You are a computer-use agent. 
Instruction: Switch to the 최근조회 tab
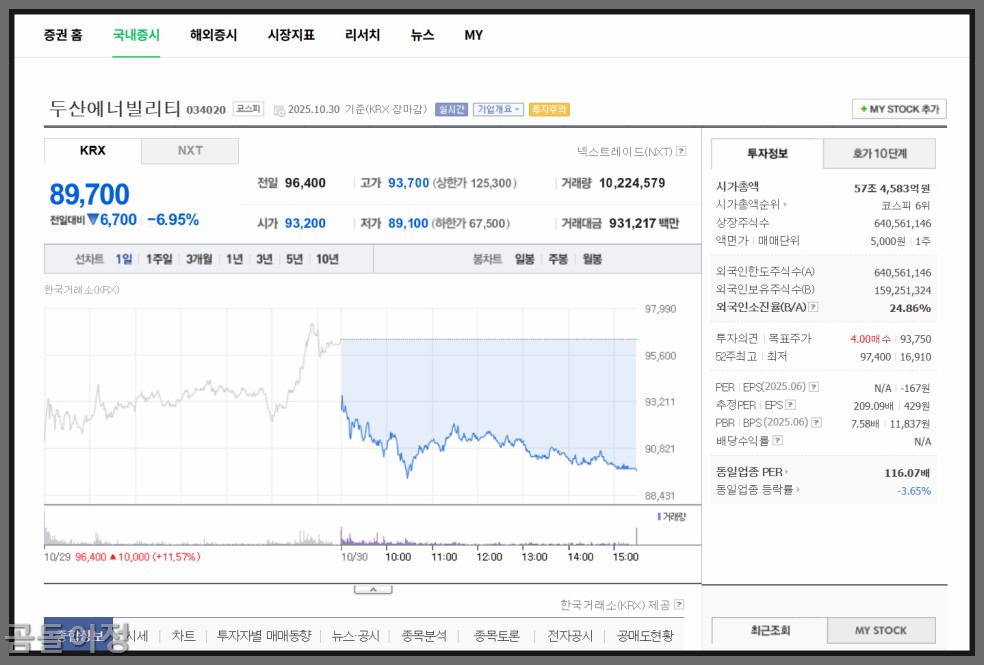pos(770,630)
